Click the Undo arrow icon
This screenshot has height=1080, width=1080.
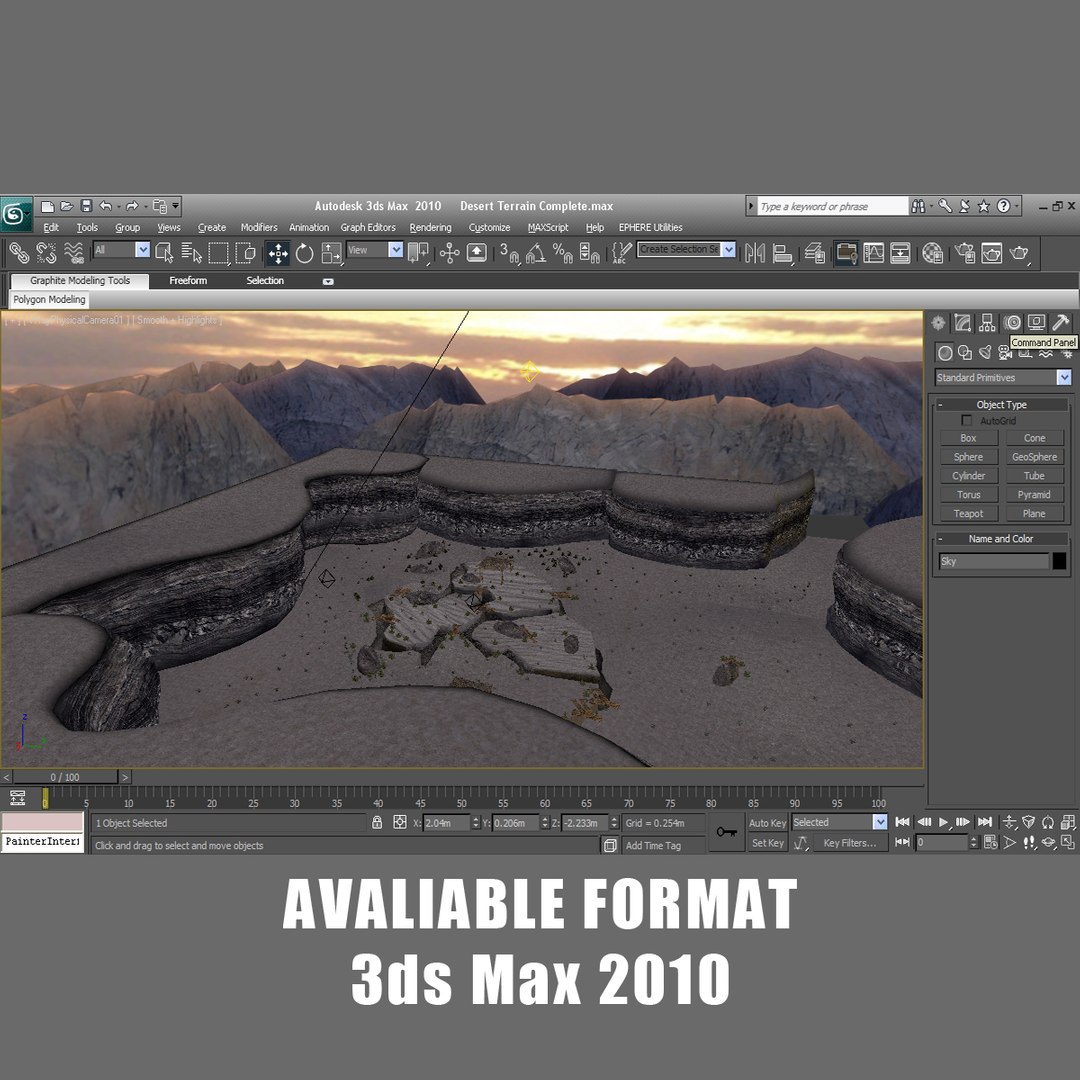click(x=105, y=206)
